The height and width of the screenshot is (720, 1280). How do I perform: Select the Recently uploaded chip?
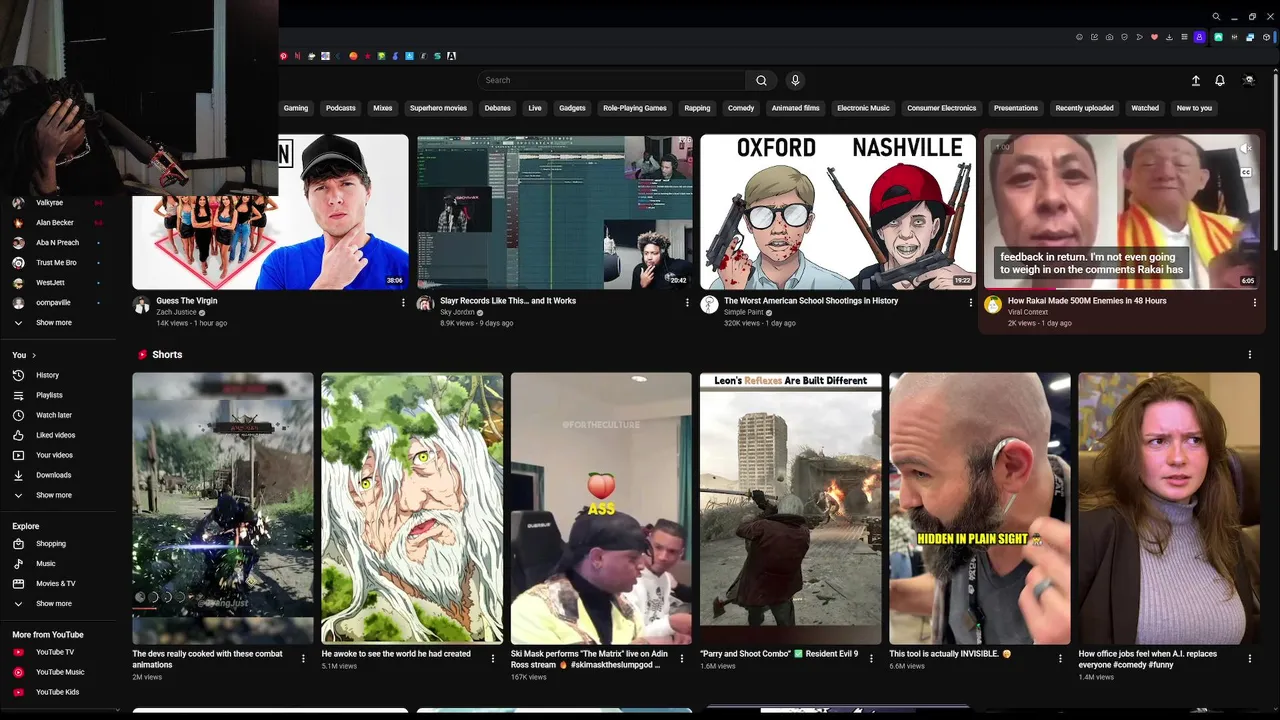[x=1084, y=108]
